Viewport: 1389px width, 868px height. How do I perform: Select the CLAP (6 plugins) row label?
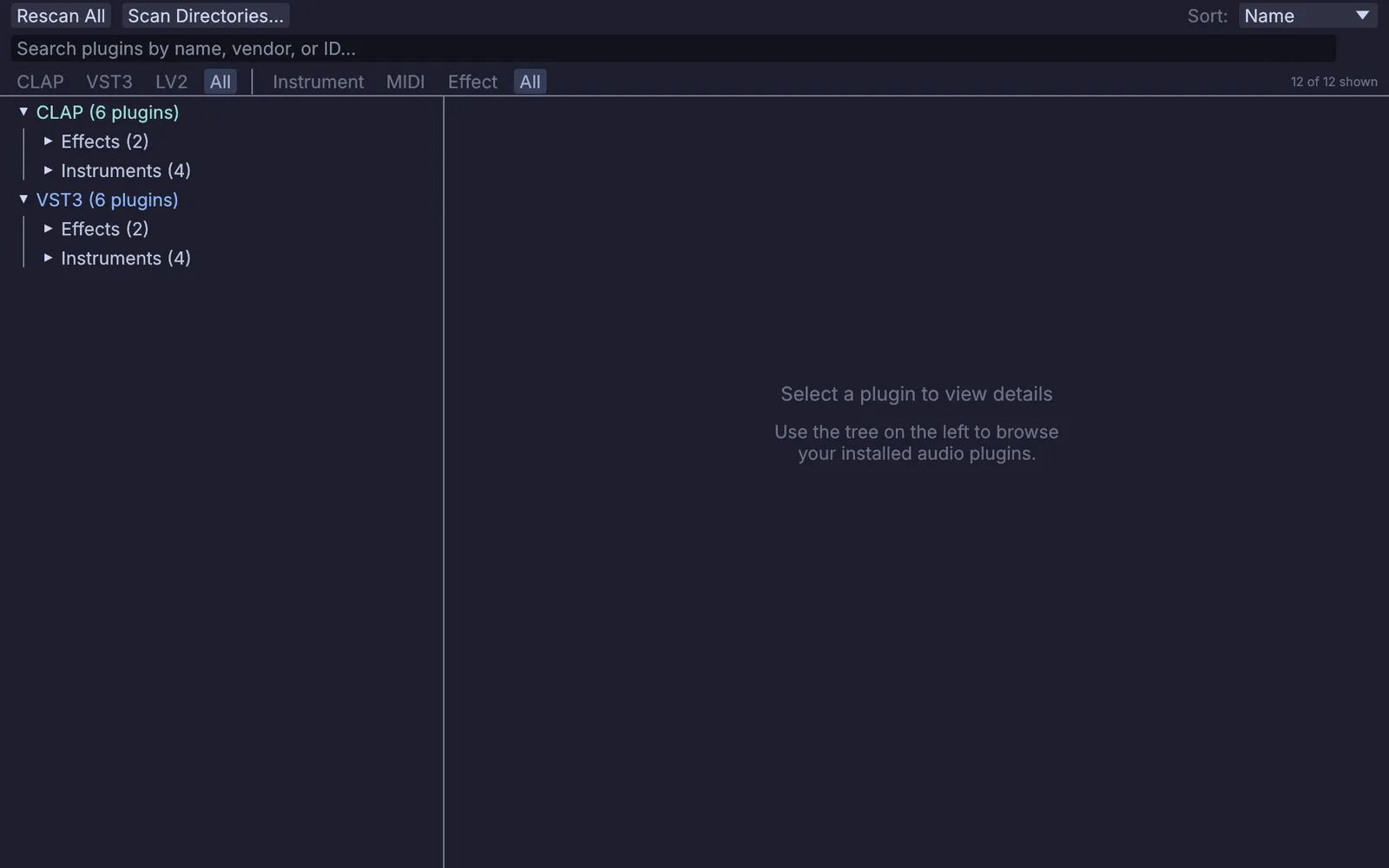108,112
